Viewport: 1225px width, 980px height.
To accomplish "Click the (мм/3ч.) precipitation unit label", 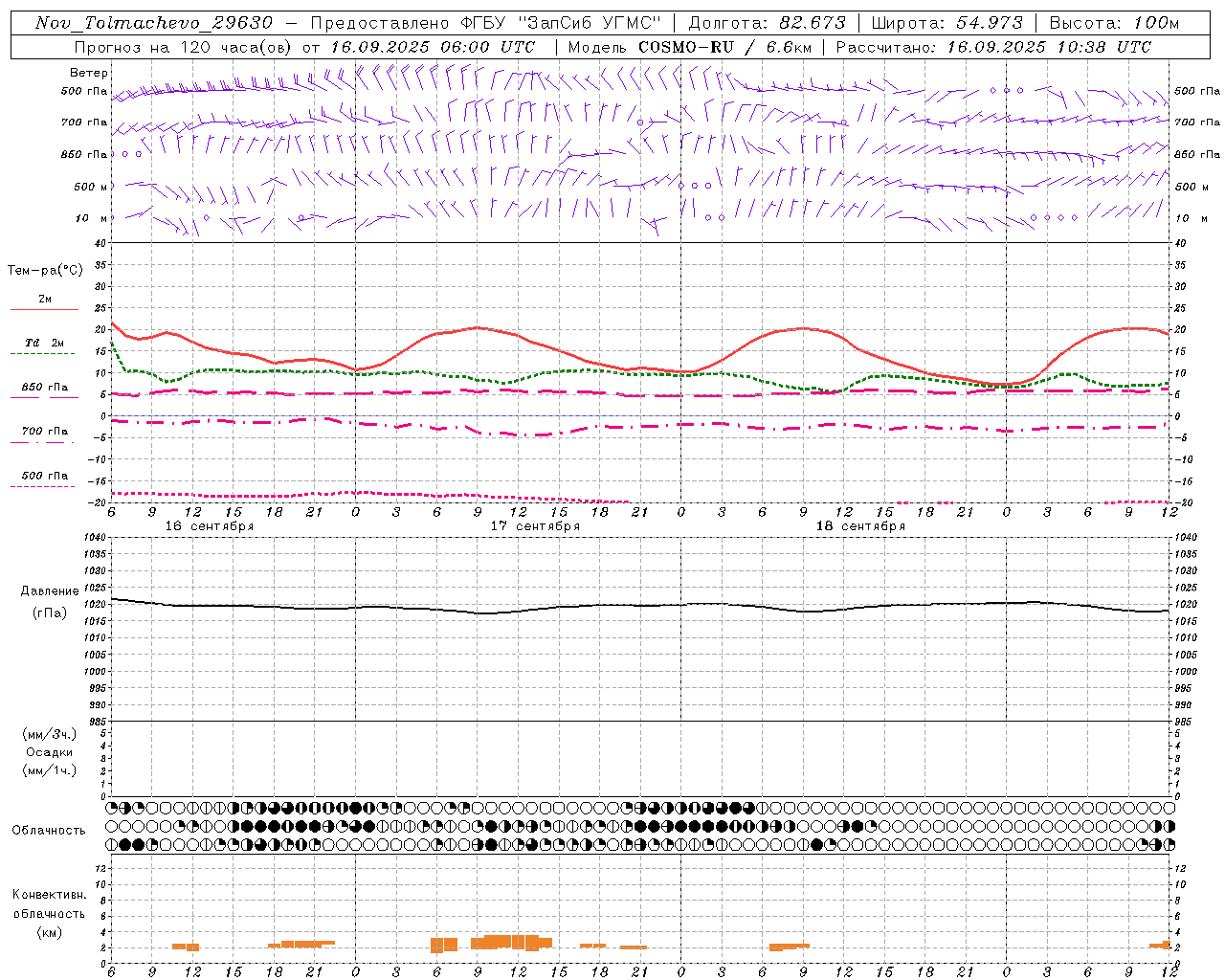I will pyautogui.click(x=50, y=734).
